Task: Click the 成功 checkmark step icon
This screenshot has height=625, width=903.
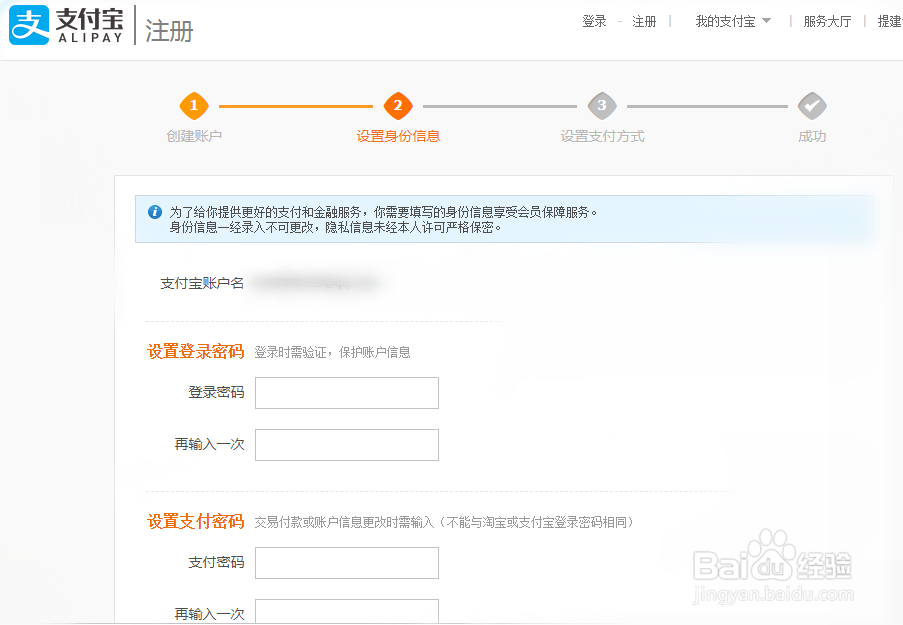Action: pyautogui.click(x=811, y=105)
